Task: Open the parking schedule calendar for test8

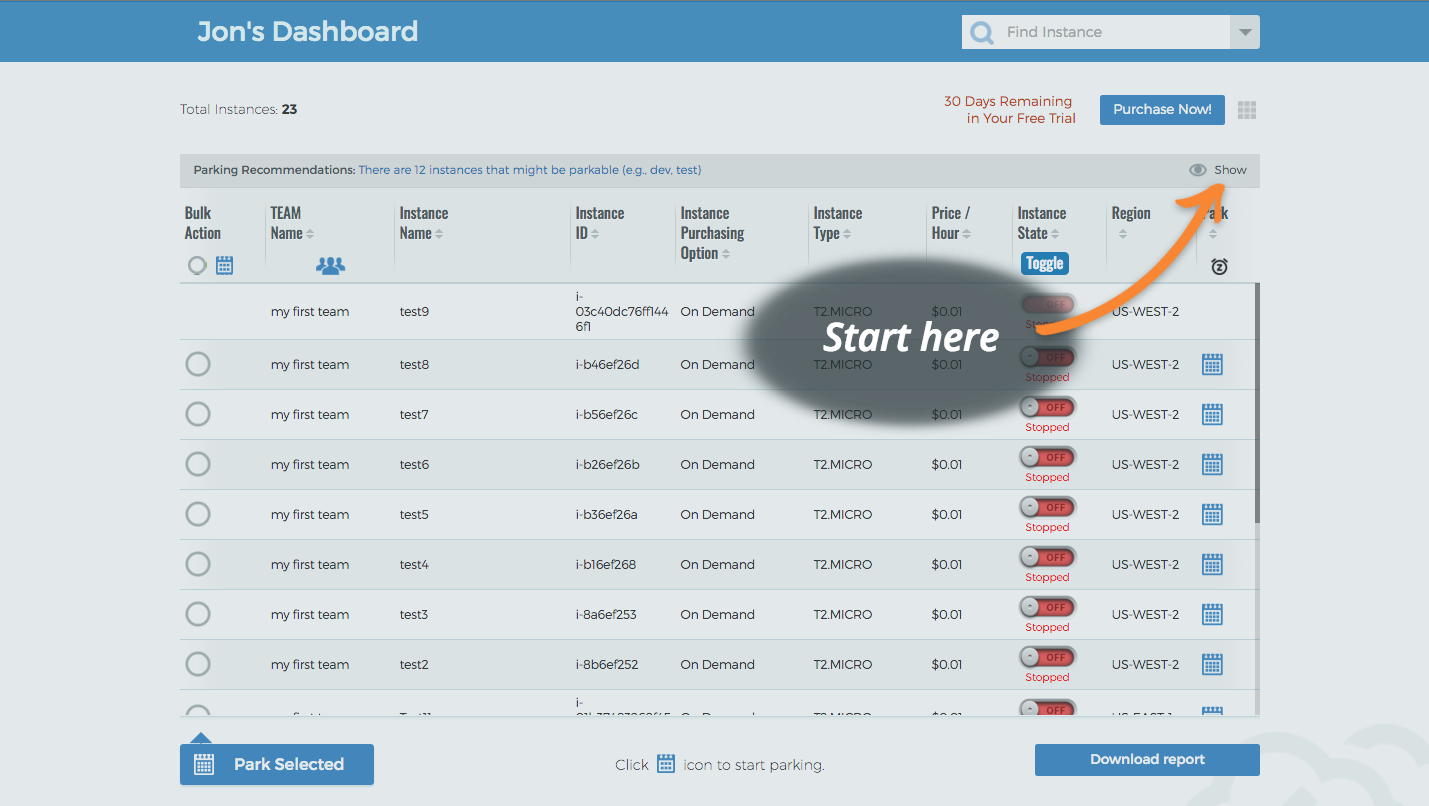Action: (1212, 364)
